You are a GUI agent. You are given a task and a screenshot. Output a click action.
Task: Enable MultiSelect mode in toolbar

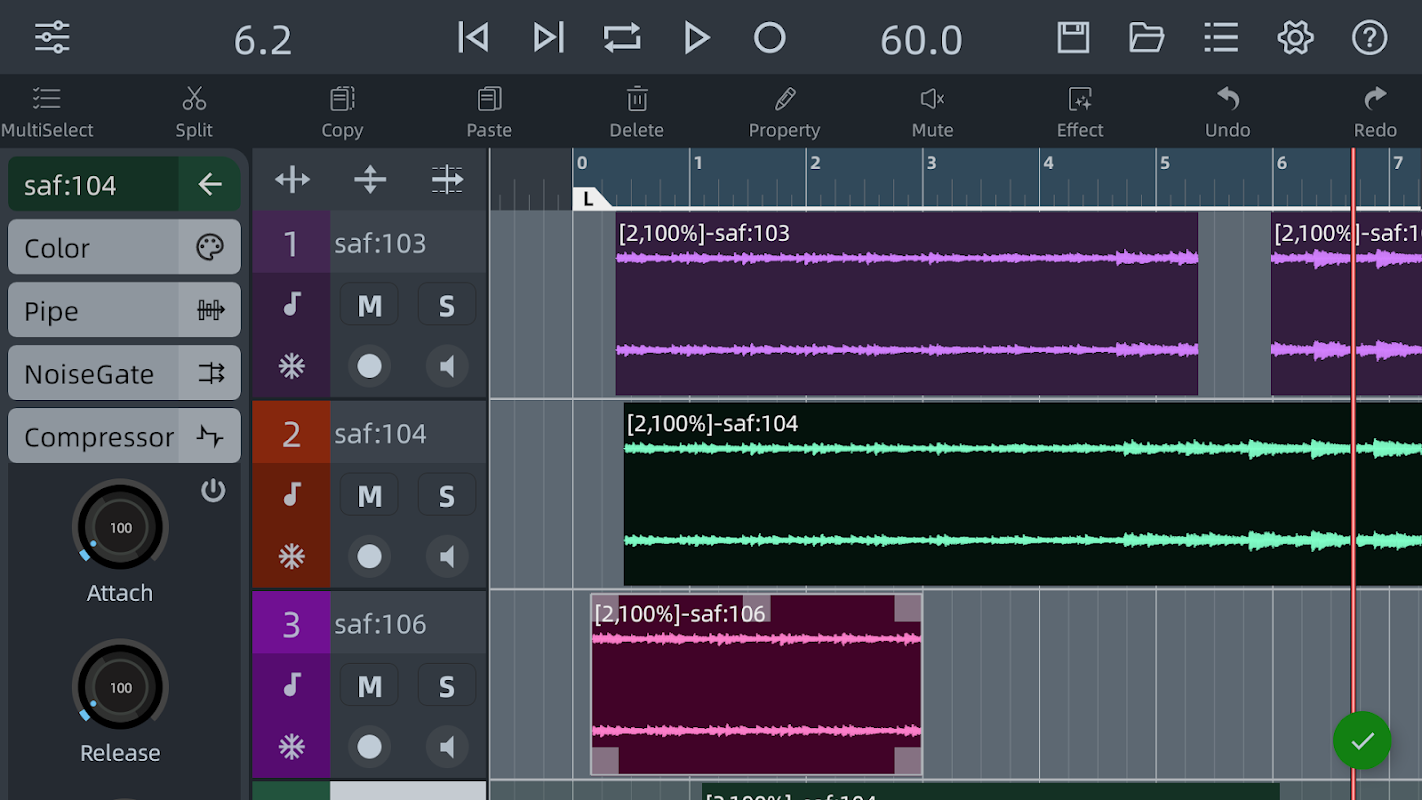(47, 111)
